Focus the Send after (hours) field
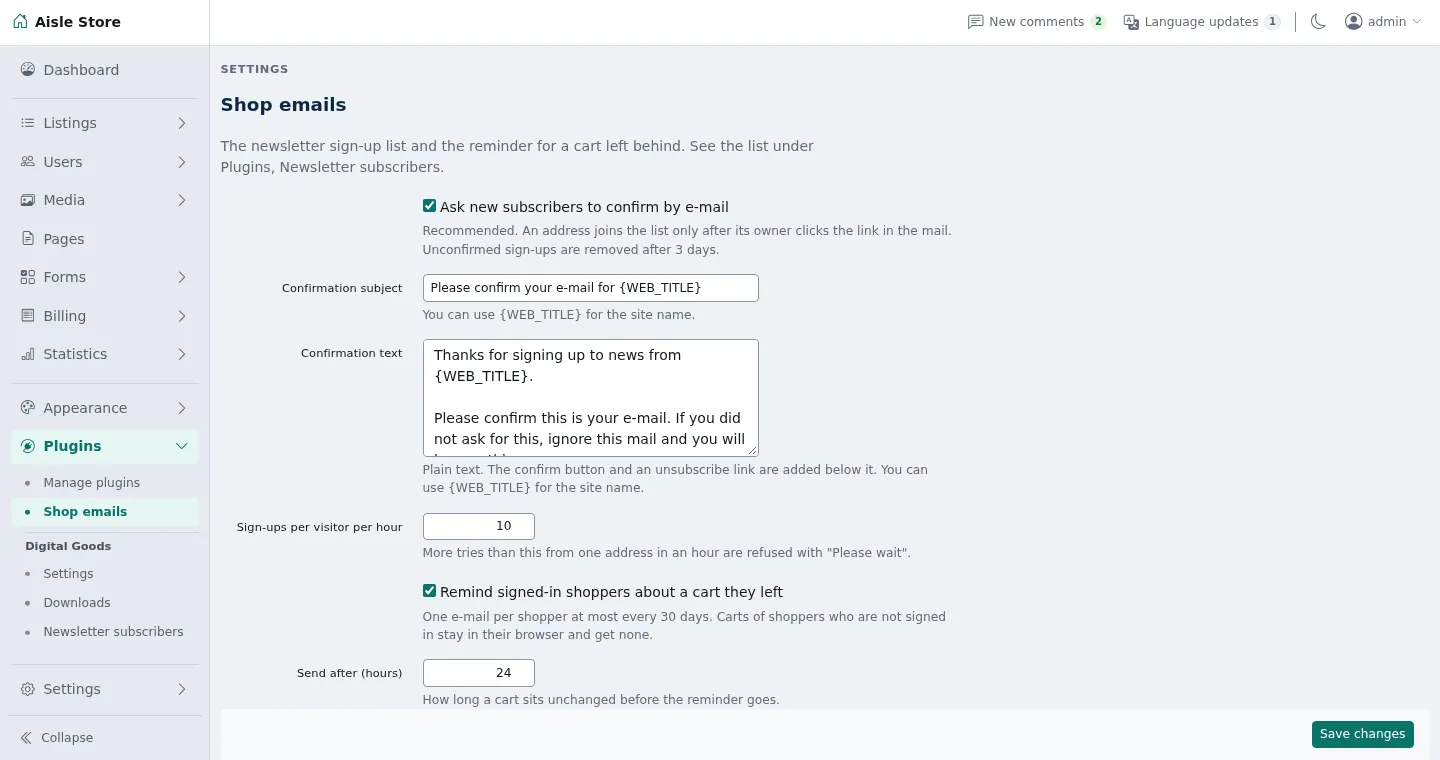Image resolution: width=1440 pixels, height=760 pixels. coord(479,673)
